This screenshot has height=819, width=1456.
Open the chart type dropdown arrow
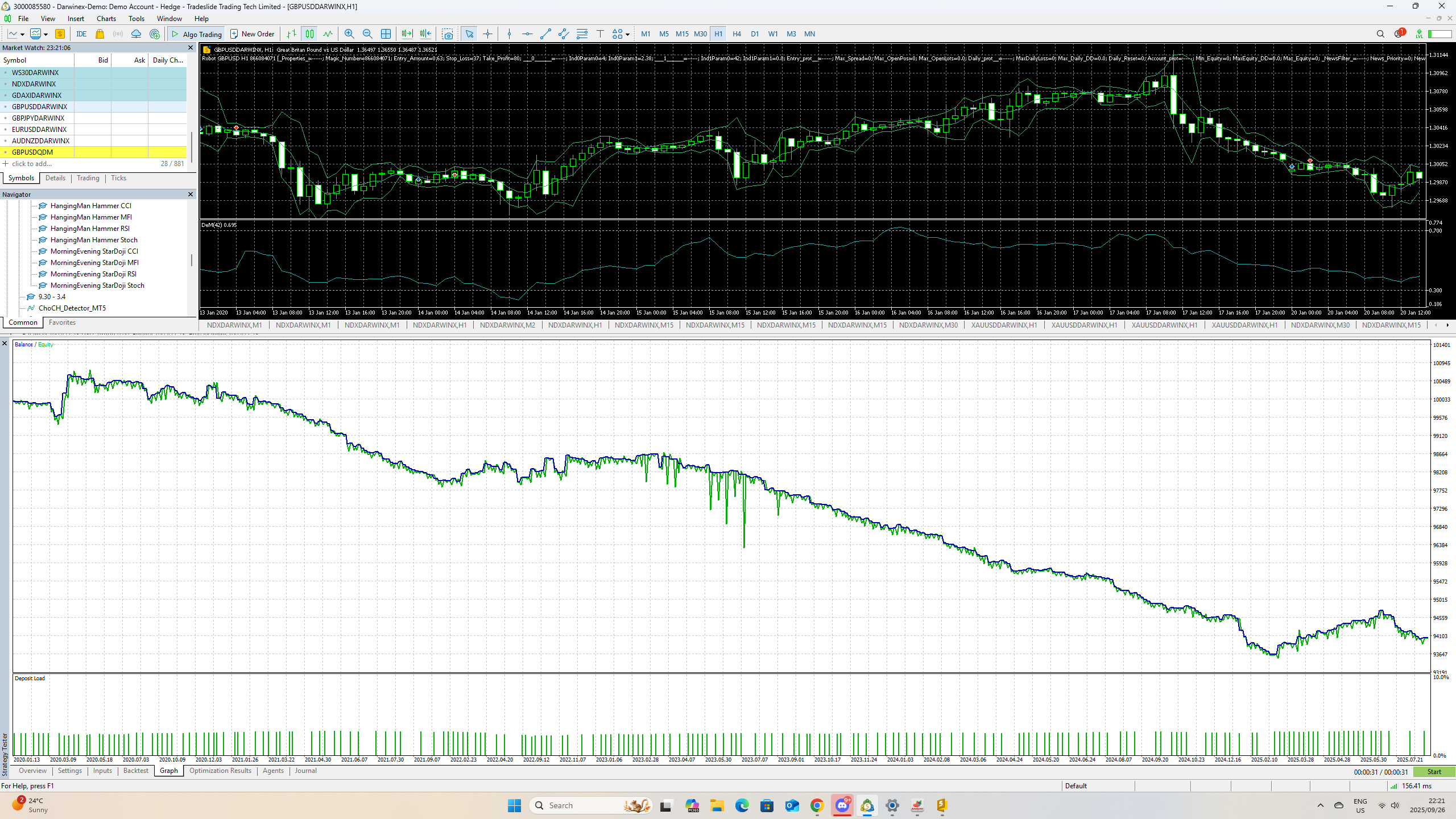tap(22, 35)
